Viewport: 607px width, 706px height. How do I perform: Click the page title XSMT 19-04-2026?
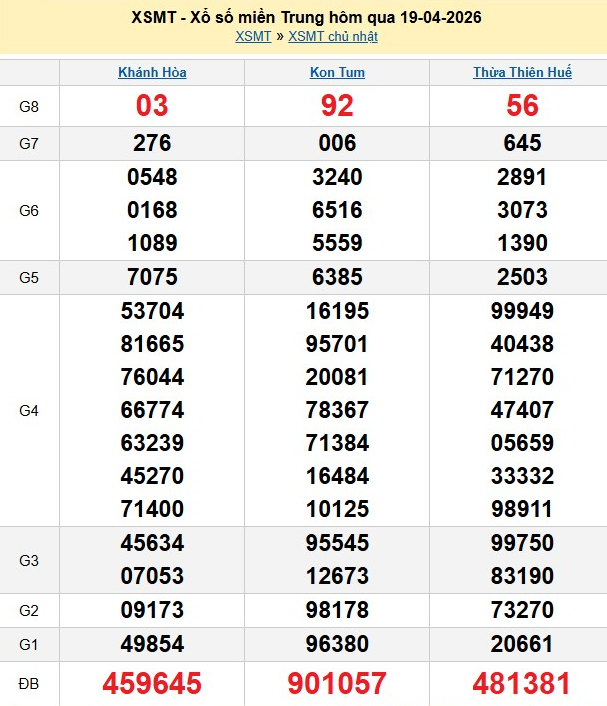tap(303, 17)
